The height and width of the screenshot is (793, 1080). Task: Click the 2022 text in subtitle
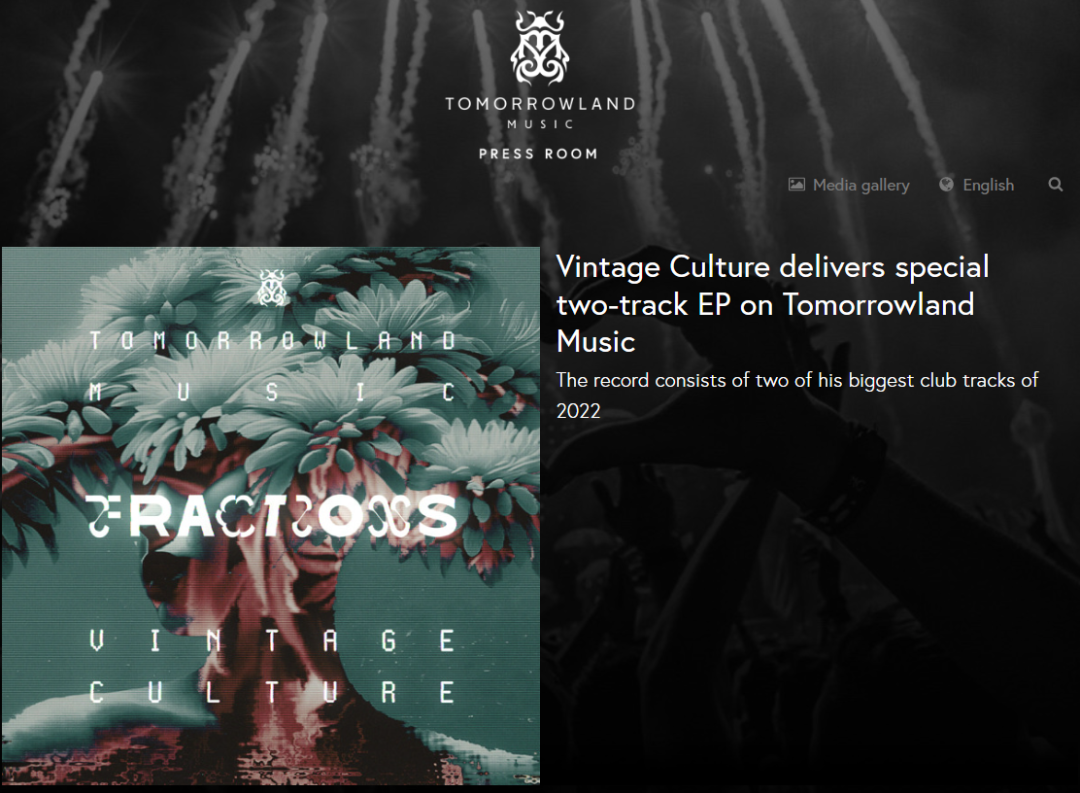click(x=578, y=411)
